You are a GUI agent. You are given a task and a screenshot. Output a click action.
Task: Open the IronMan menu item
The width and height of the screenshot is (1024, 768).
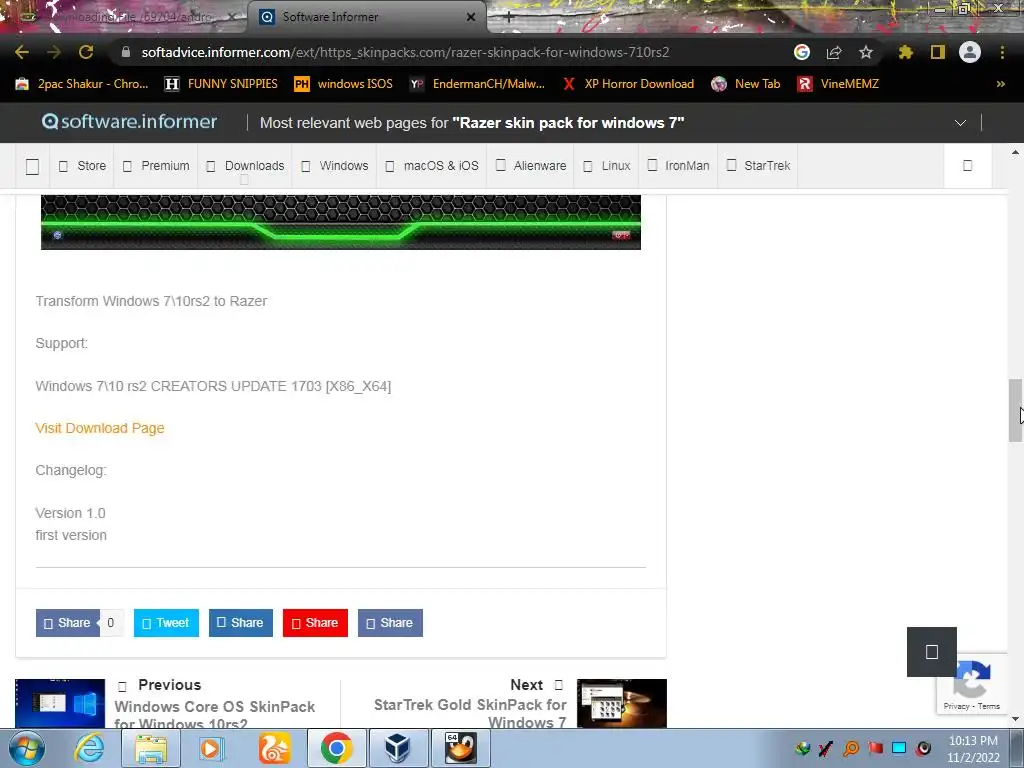pyautogui.click(x=678, y=166)
